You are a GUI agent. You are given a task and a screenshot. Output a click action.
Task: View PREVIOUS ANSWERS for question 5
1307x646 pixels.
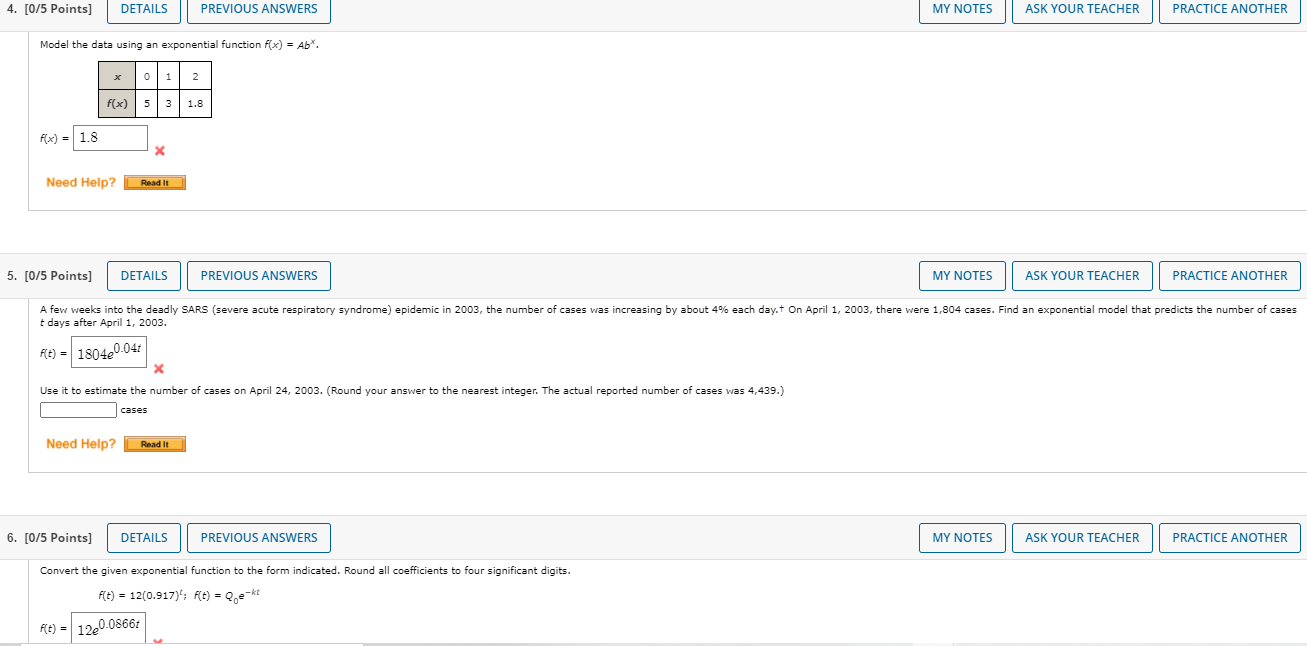click(x=258, y=275)
